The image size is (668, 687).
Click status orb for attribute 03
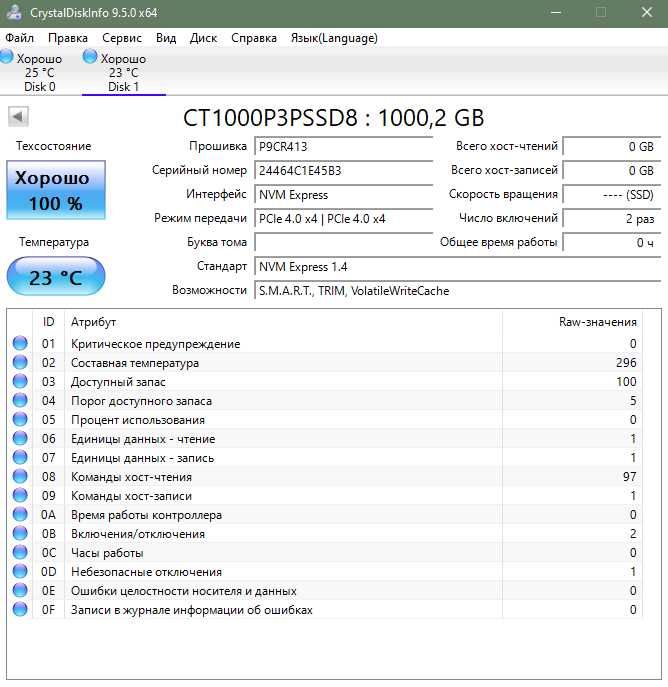coord(20,381)
